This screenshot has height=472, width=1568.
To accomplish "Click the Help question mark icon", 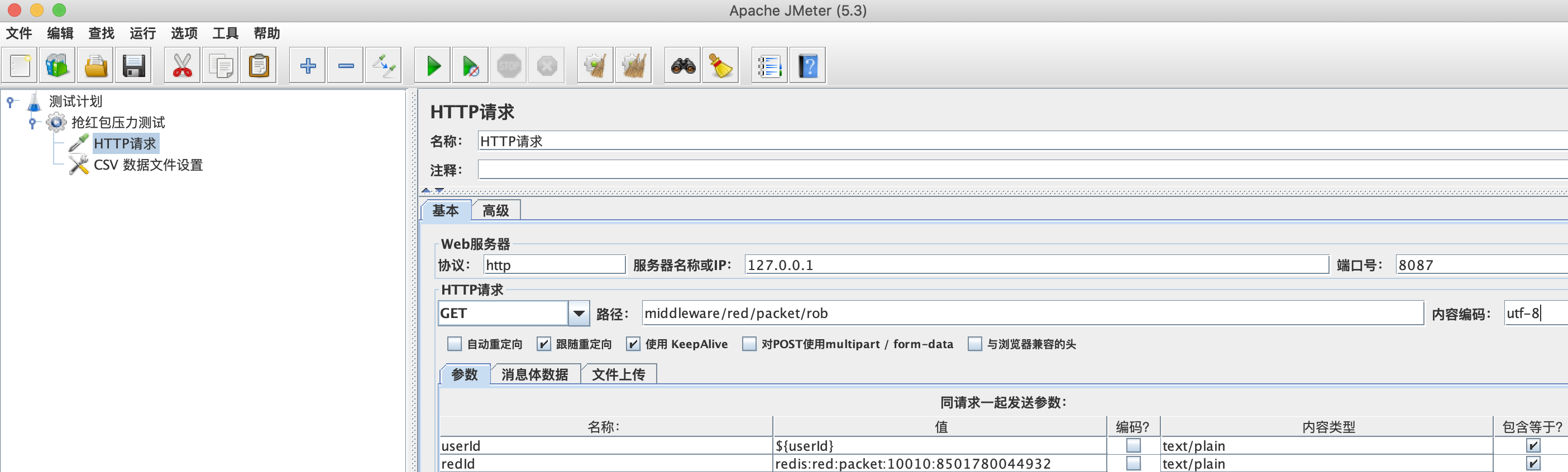I will [x=808, y=66].
